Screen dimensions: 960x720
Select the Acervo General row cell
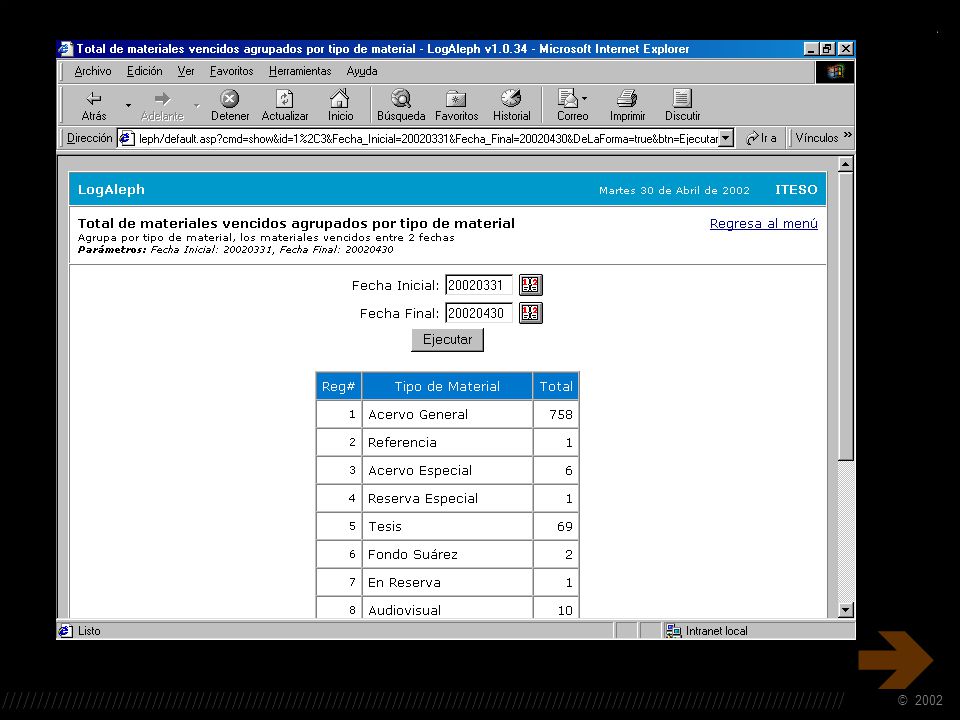[447, 414]
